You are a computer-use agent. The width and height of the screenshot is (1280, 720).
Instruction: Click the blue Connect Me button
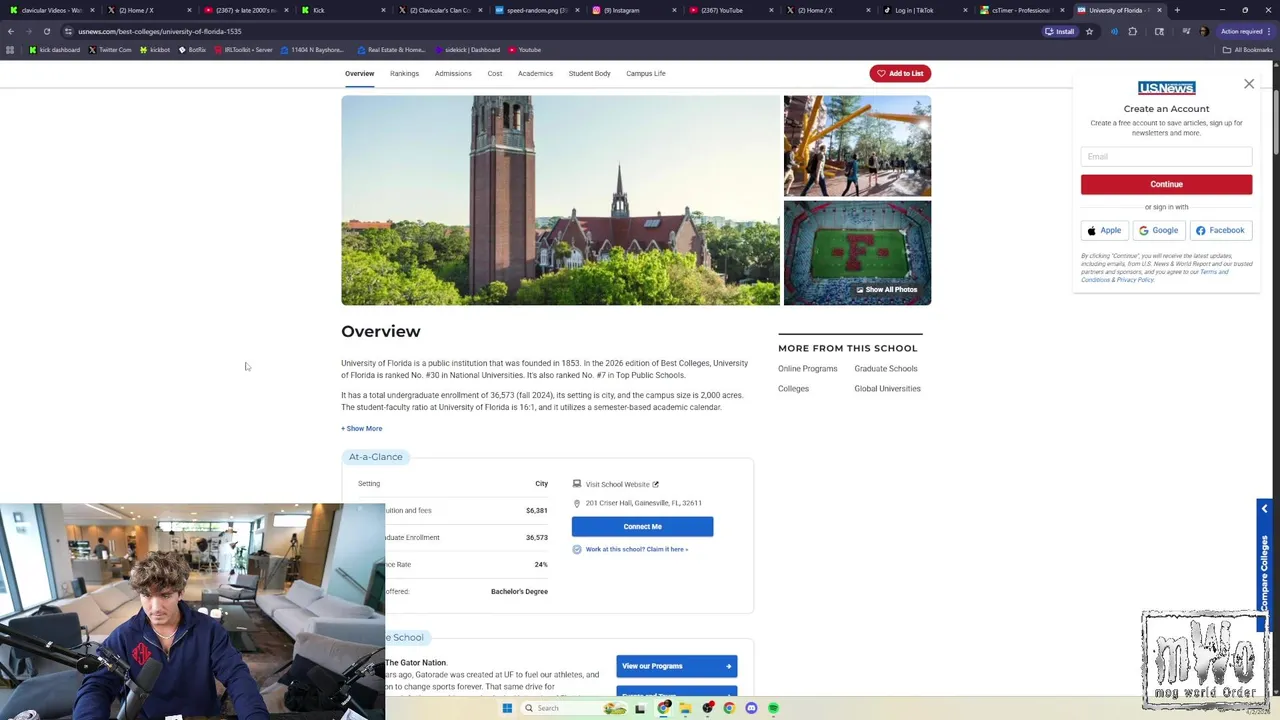click(642, 526)
